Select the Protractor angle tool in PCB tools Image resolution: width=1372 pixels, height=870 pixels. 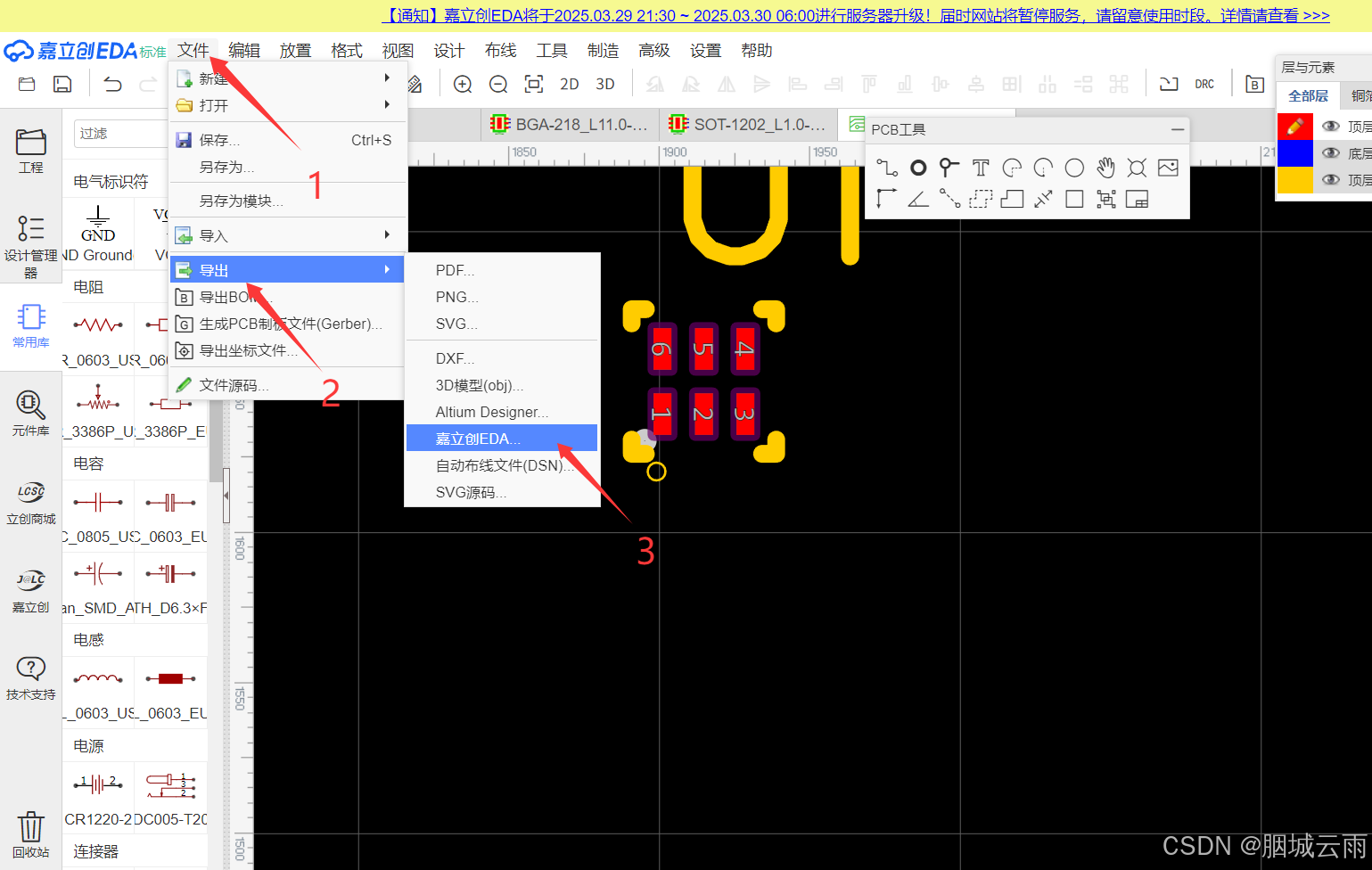pyautogui.click(x=918, y=199)
